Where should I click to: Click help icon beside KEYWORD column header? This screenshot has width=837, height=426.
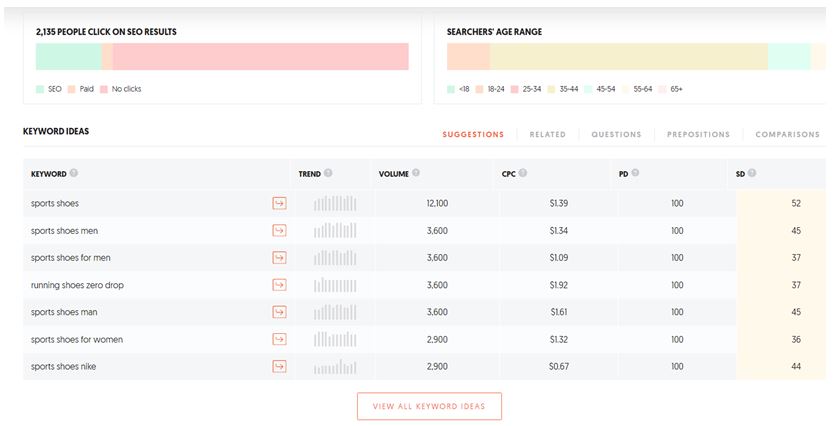click(74, 173)
